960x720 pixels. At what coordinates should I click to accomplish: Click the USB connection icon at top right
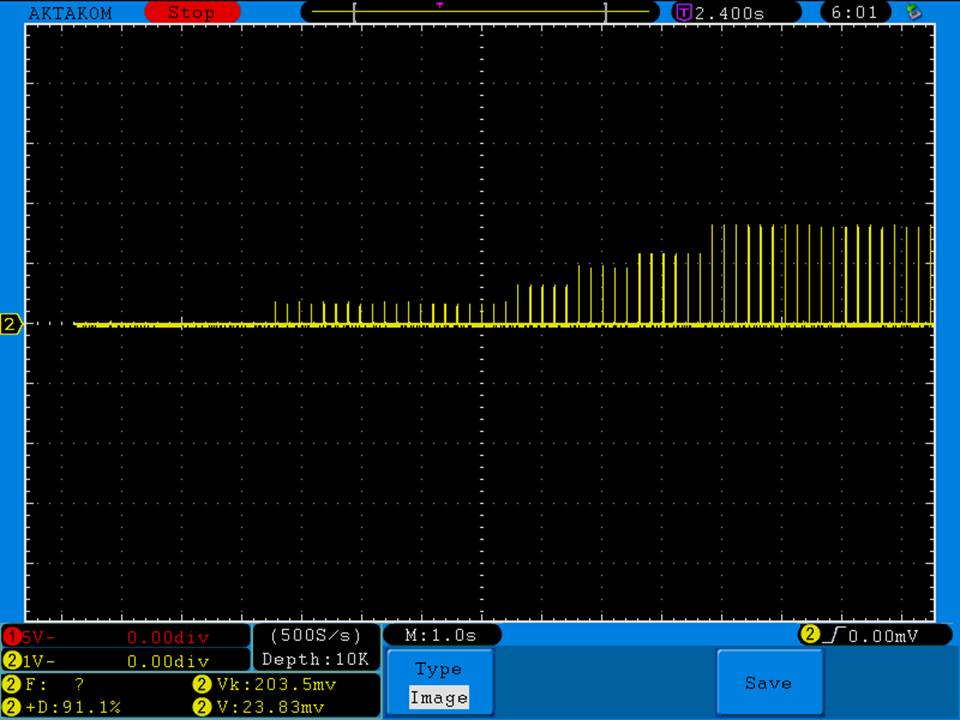click(912, 12)
